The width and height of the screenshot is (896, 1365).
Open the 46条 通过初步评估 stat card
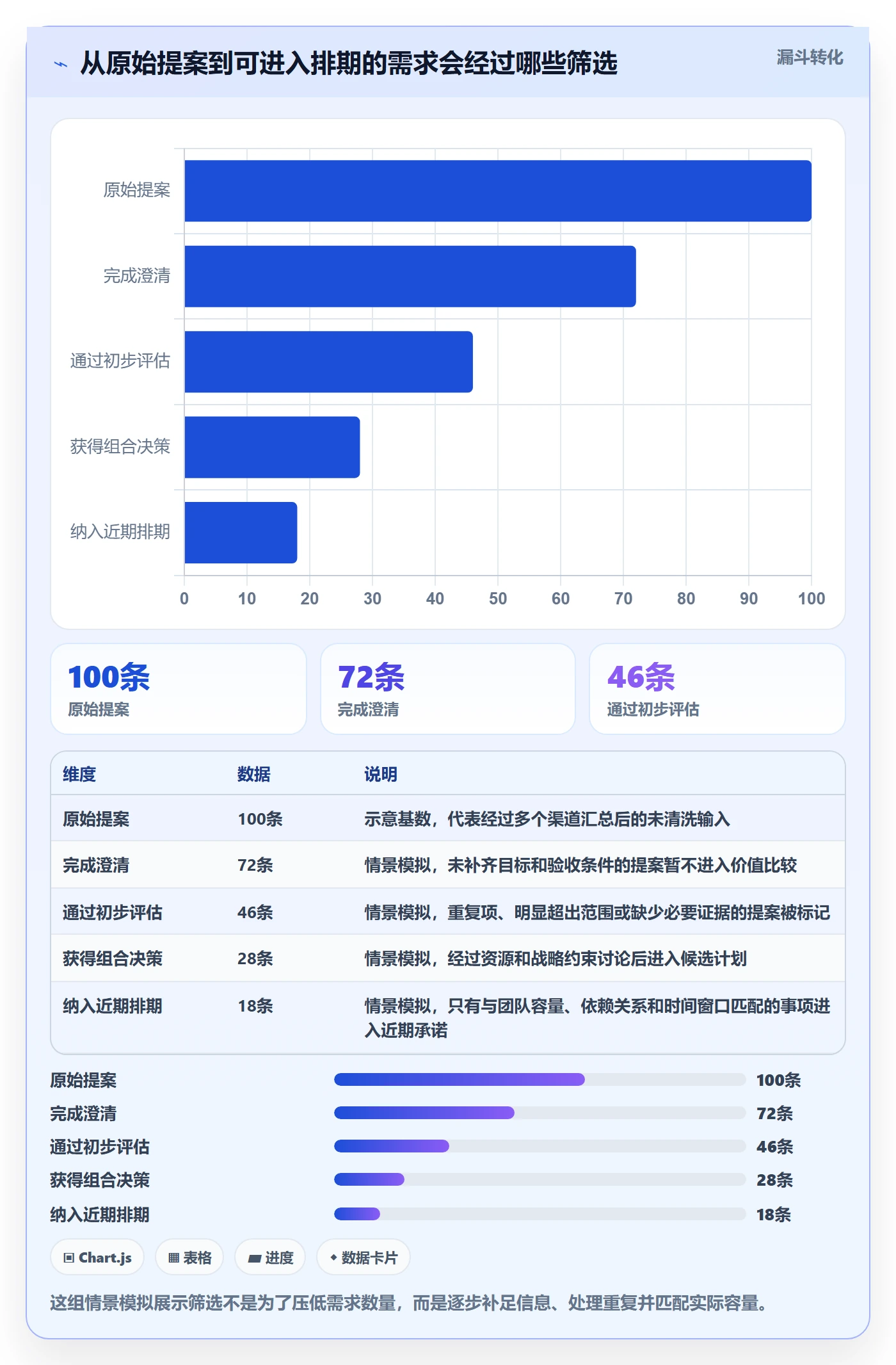717,689
